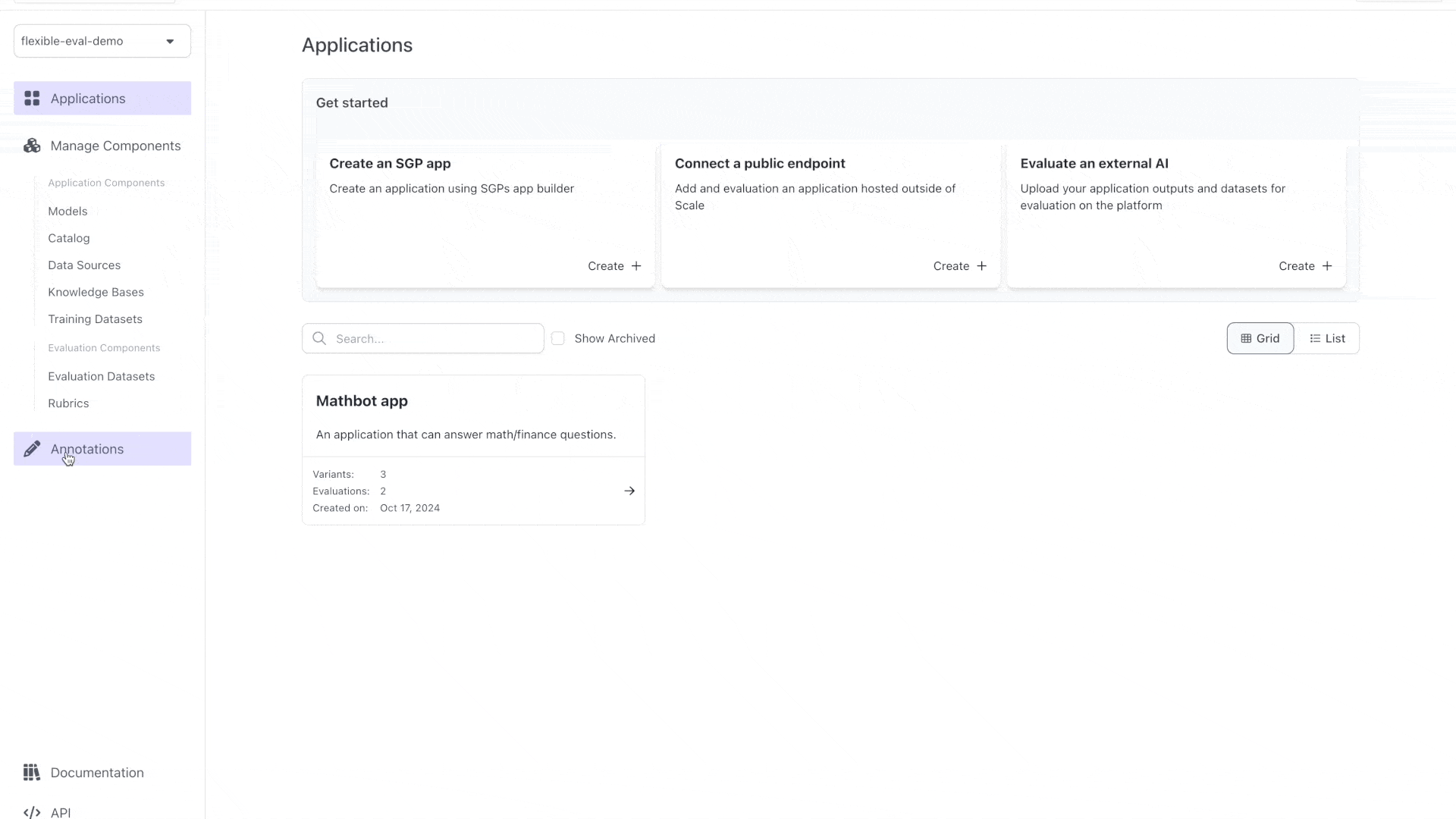Enable the Show Archived checkbox
The width and height of the screenshot is (1456, 819).
click(x=558, y=338)
